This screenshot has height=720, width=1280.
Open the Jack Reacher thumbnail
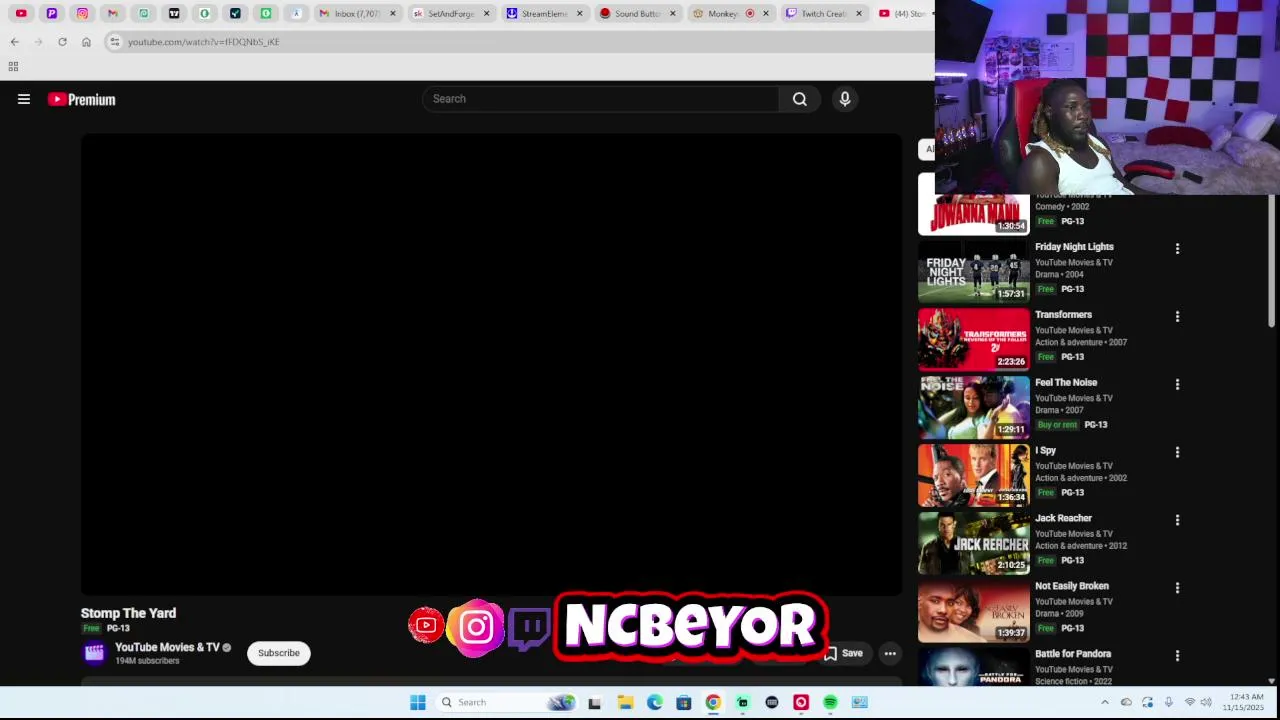973,543
